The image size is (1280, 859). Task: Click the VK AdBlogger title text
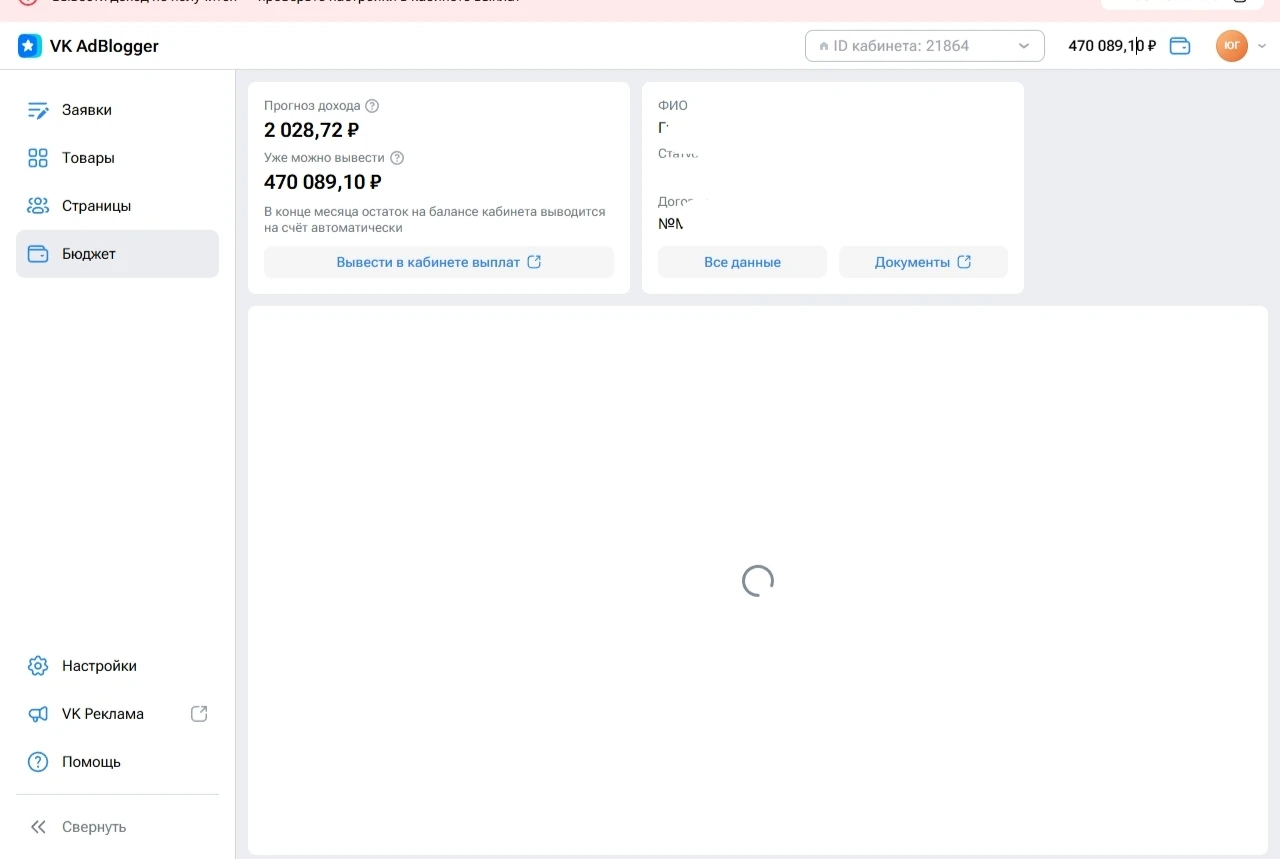(x=104, y=46)
